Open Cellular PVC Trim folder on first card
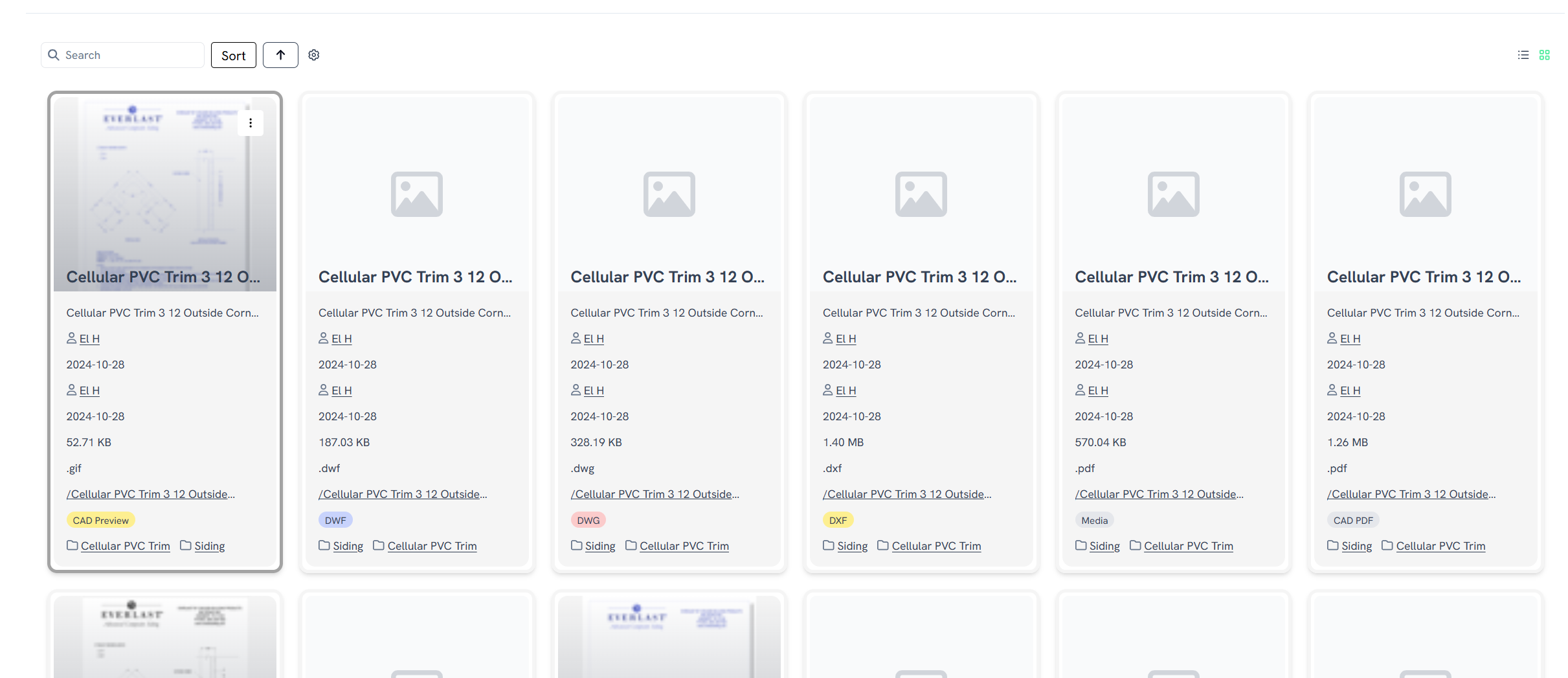The width and height of the screenshot is (1568, 678). click(125, 546)
